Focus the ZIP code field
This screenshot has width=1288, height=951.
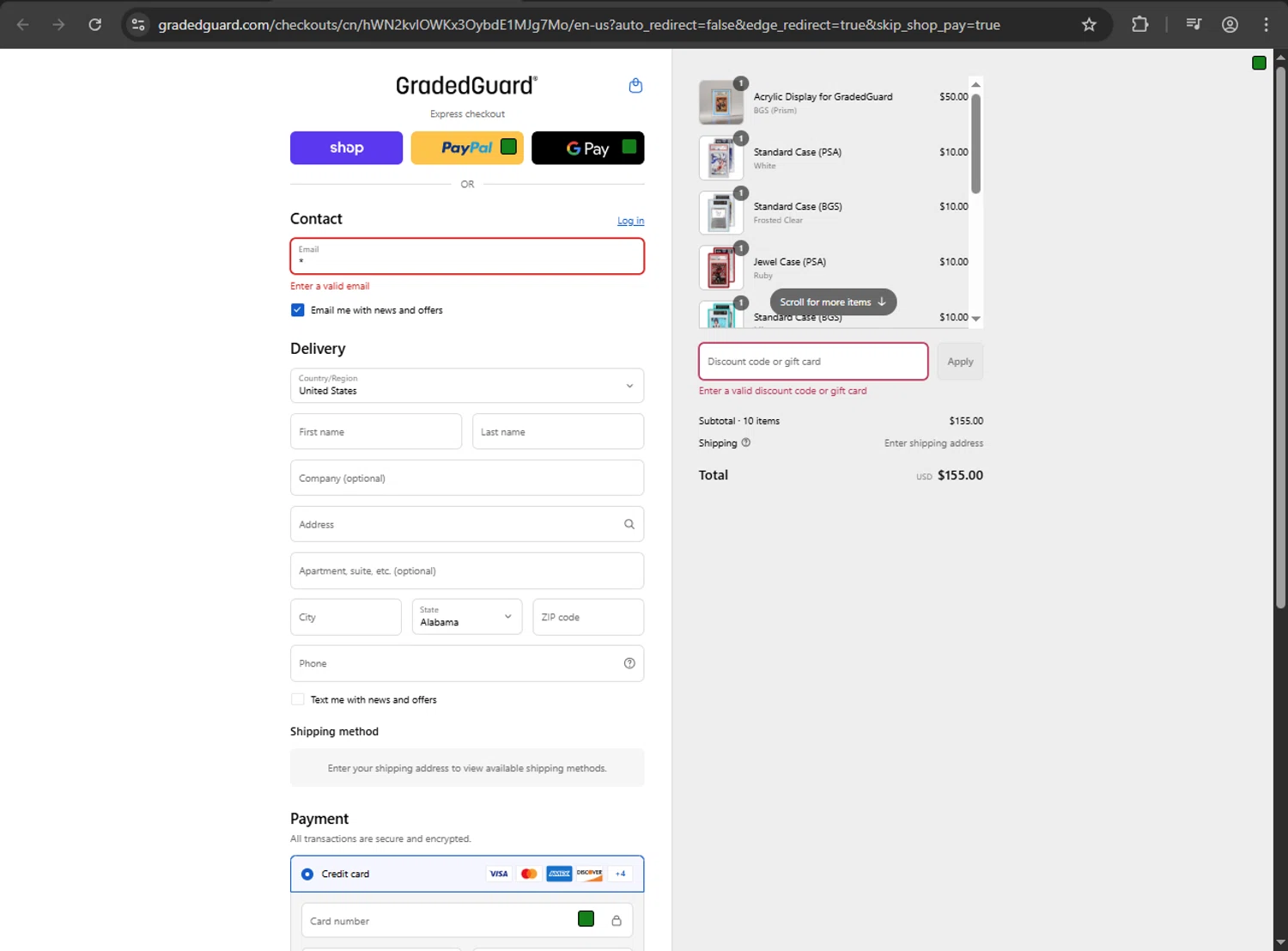coord(588,617)
